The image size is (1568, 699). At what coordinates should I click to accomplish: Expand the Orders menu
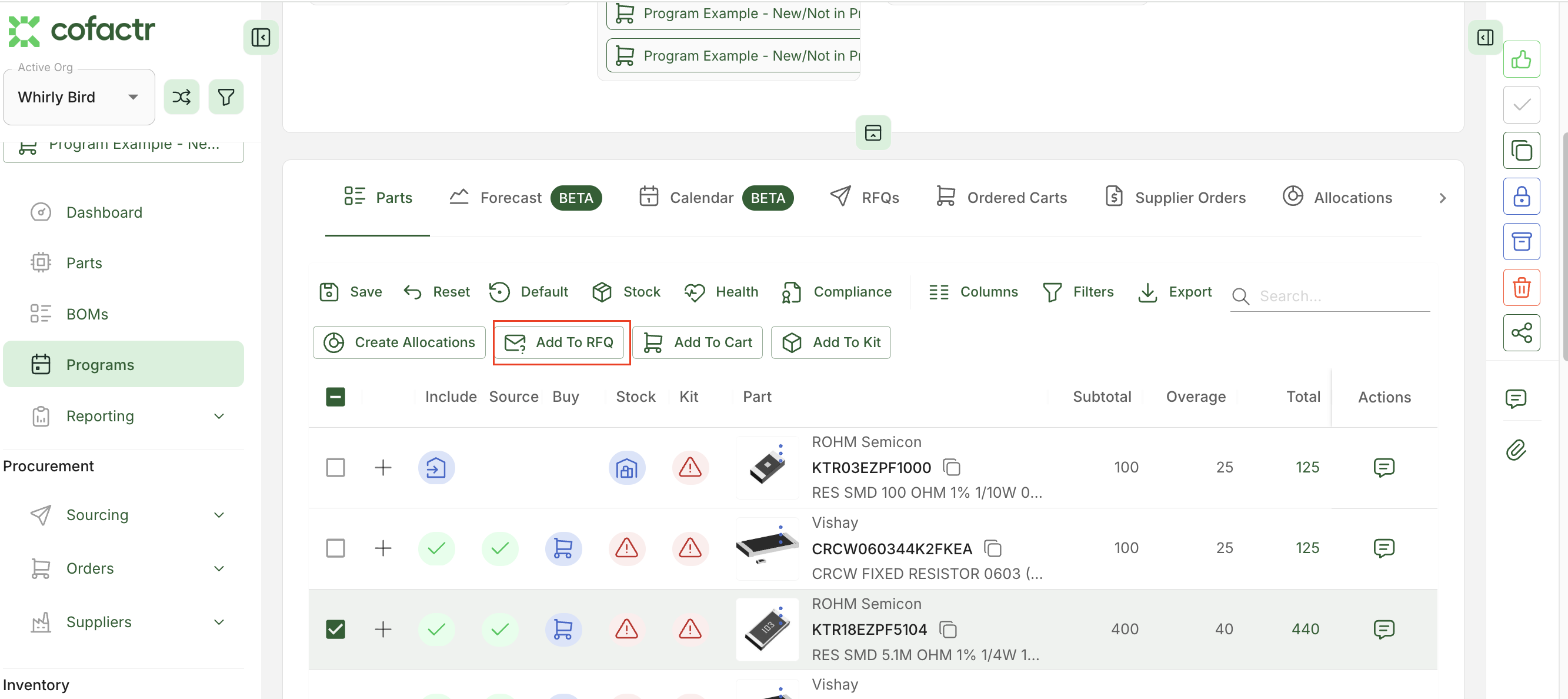point(123,569)
